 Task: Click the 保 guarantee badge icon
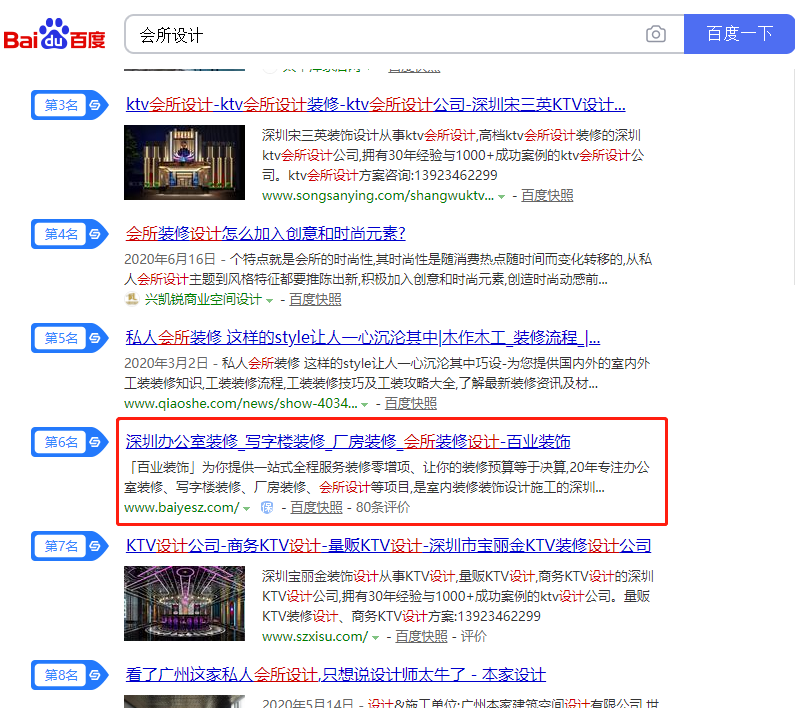coord(267,508)
